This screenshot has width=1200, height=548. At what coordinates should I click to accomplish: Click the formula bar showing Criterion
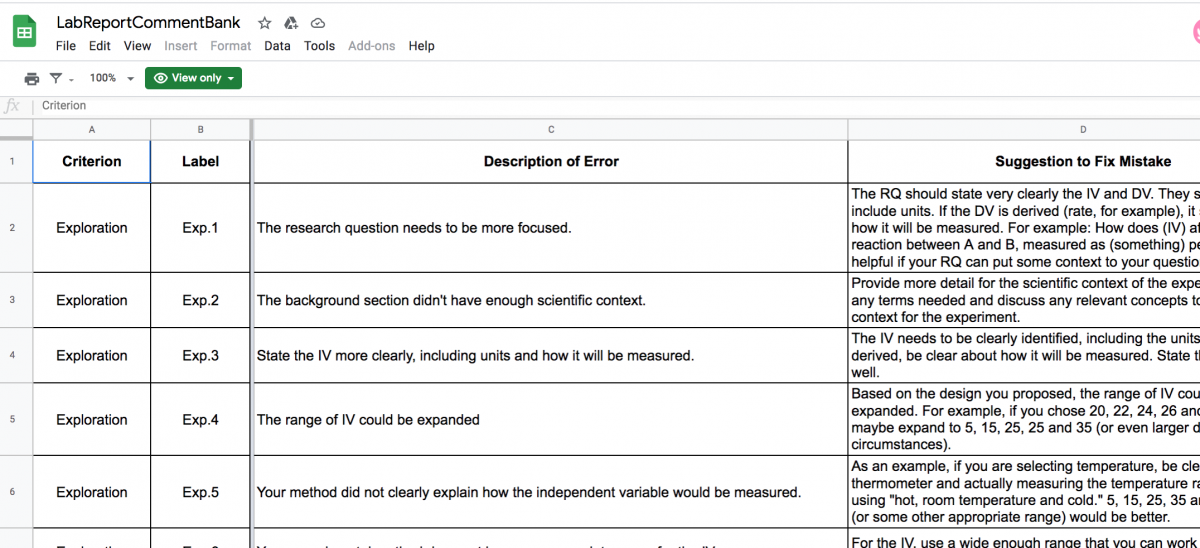tap(616, 105)
